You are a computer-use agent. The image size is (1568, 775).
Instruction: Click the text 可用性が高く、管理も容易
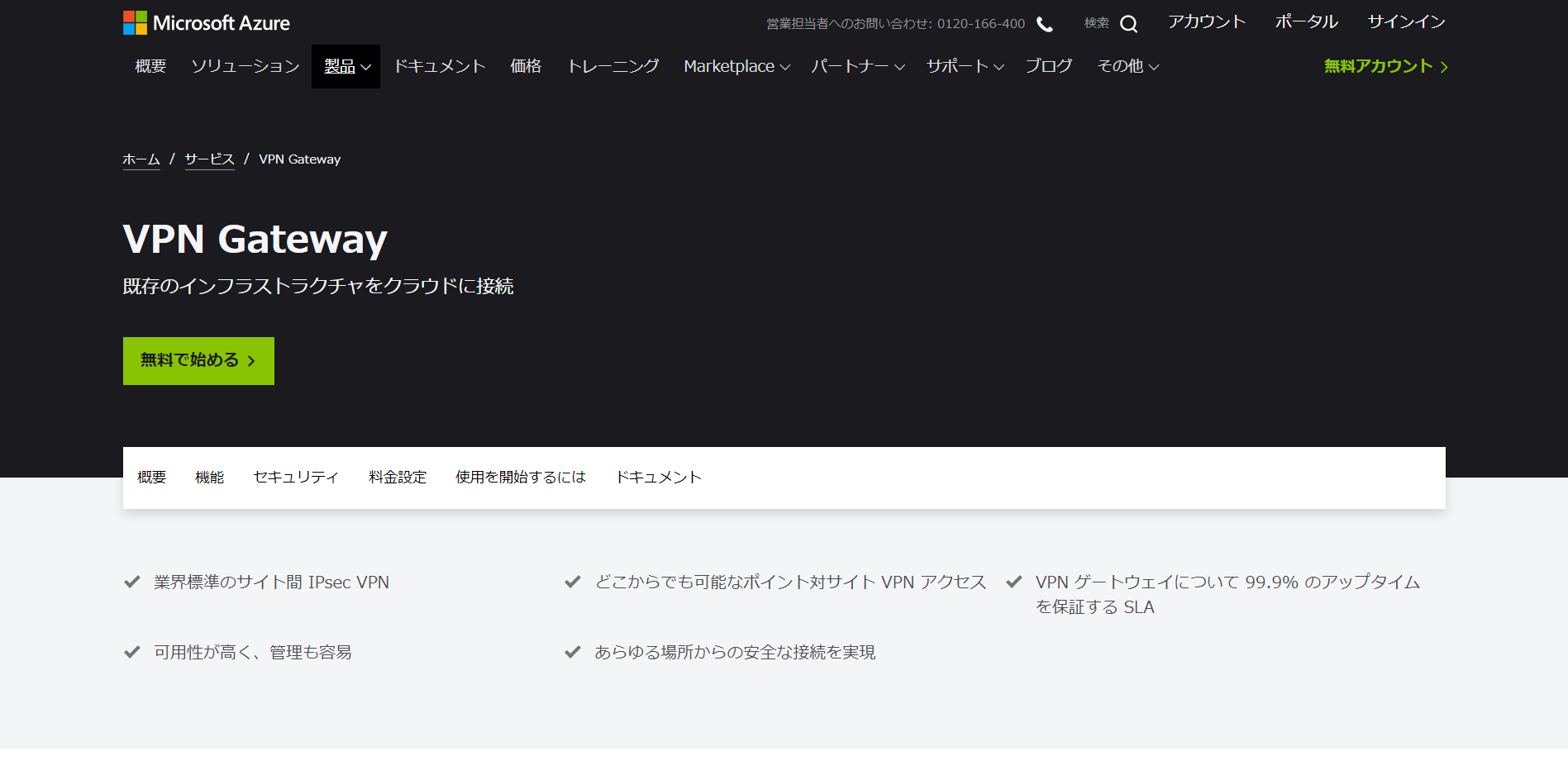(x=253, y=653)
